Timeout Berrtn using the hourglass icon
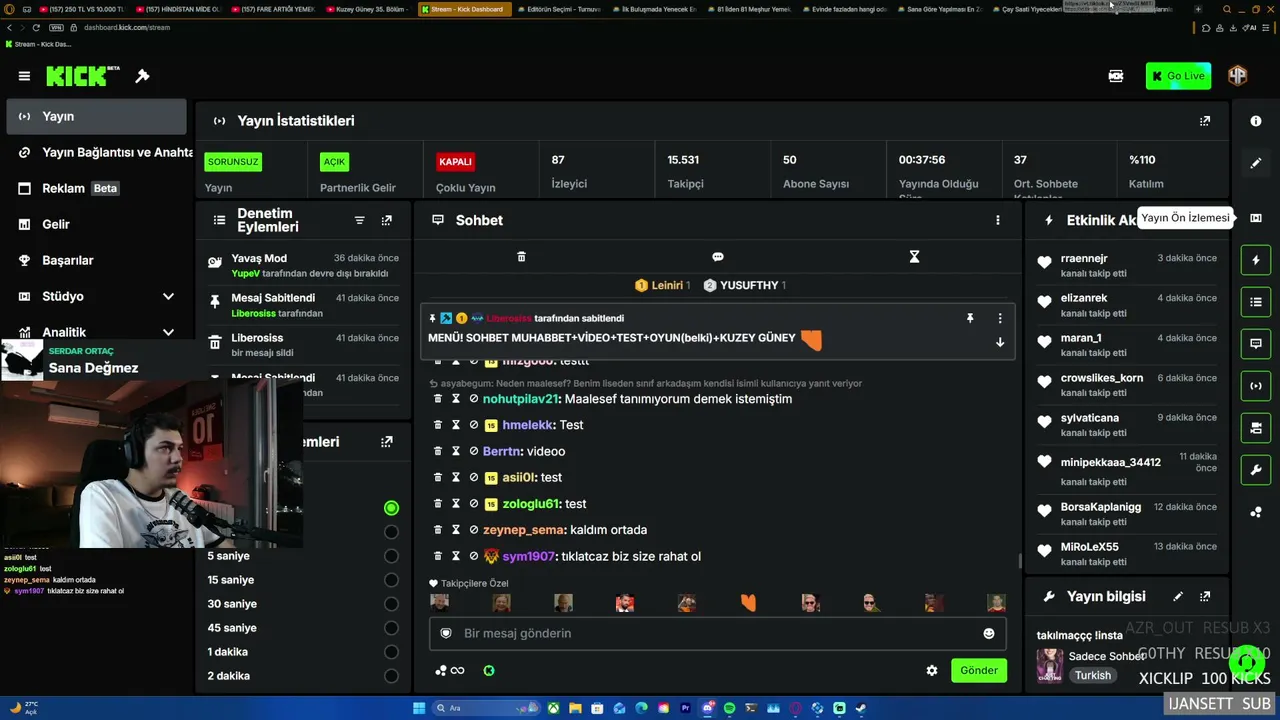Image resolution: width=1280 pixels, height=720 pixels. (456, 451)
